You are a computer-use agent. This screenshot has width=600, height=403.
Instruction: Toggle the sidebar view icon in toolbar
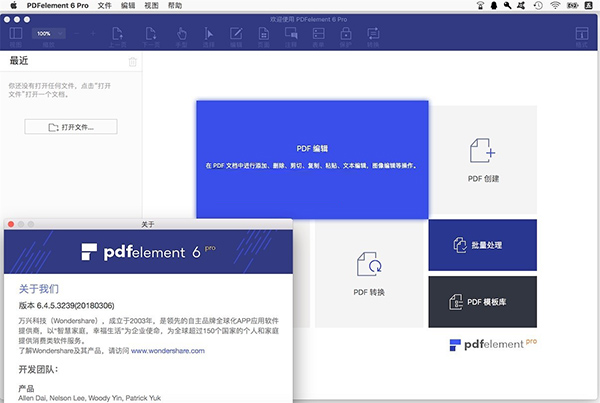16,34
